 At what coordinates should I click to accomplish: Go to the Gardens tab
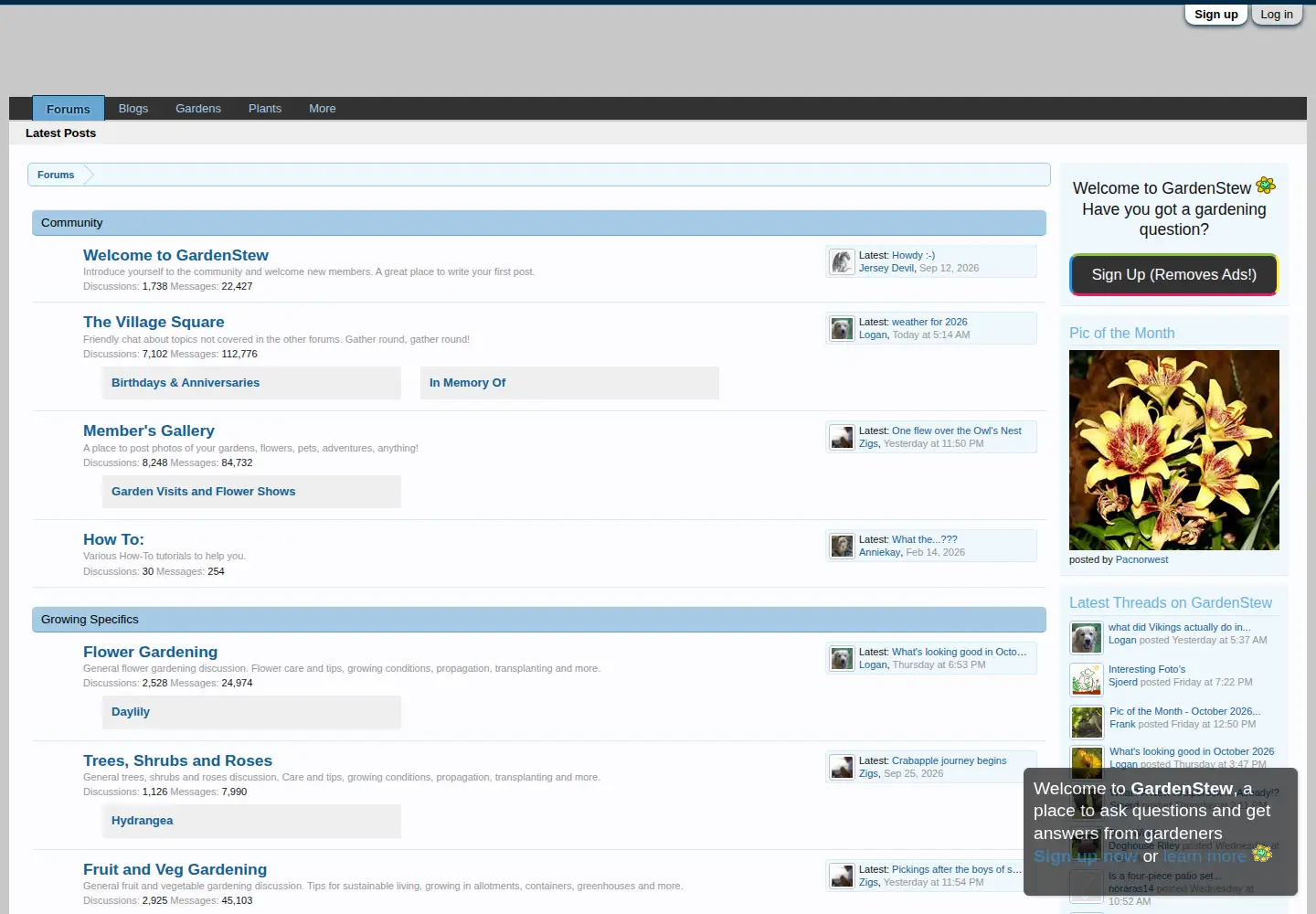coord(198,108)
